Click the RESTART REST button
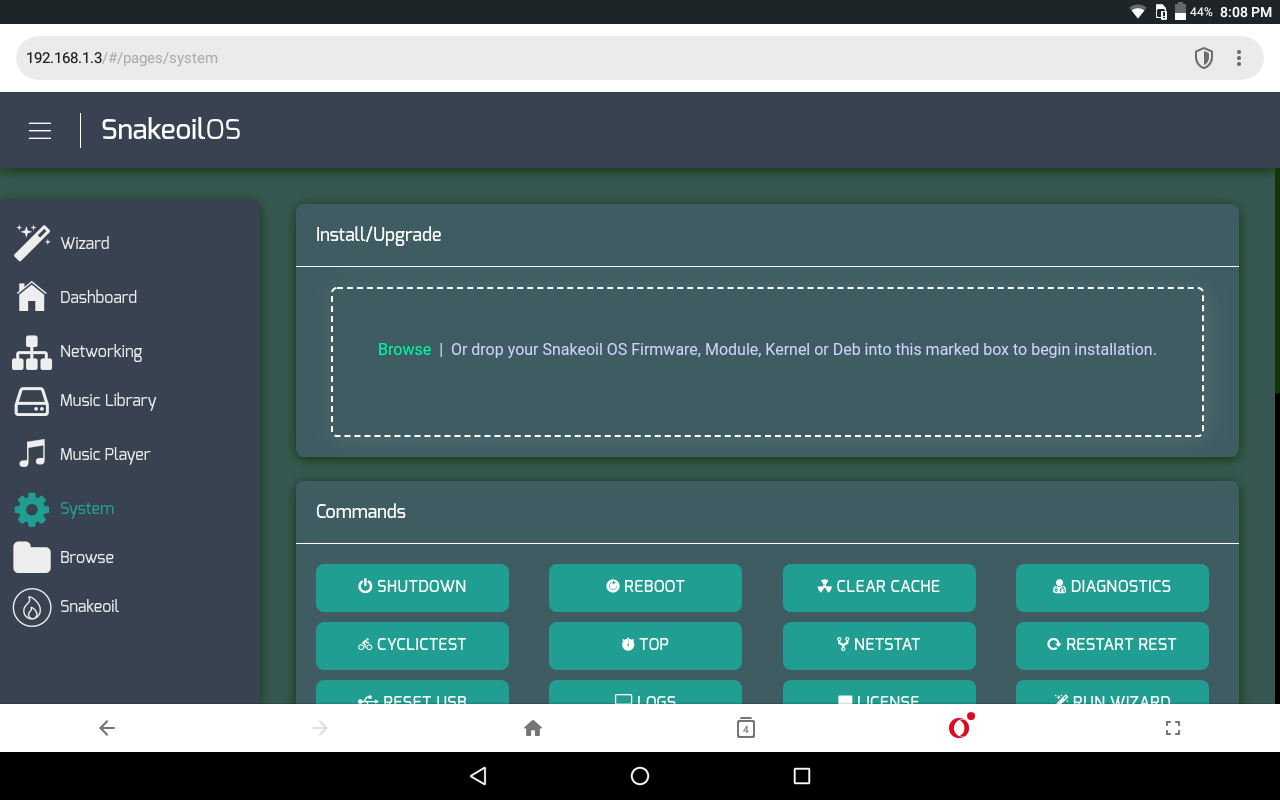1280x800 pixels. (1112, 645)
